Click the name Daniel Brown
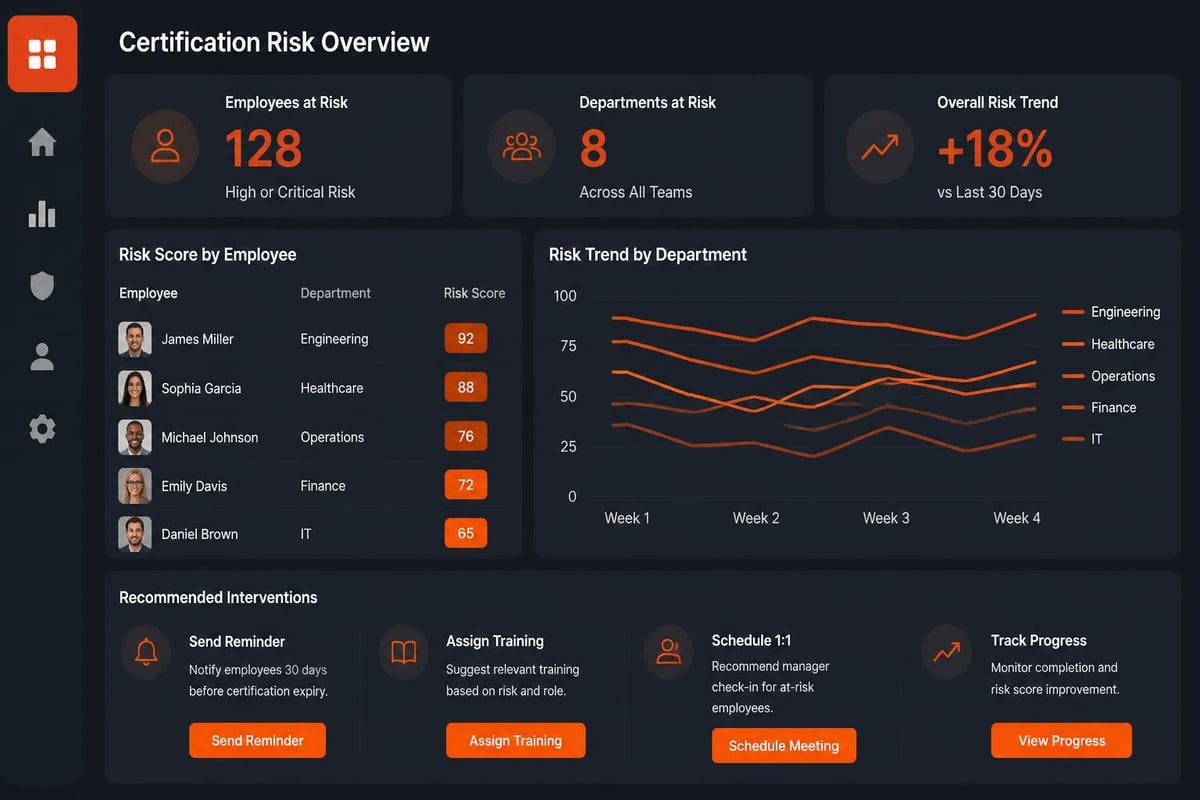1200x800 pixels. coord(200,534)
